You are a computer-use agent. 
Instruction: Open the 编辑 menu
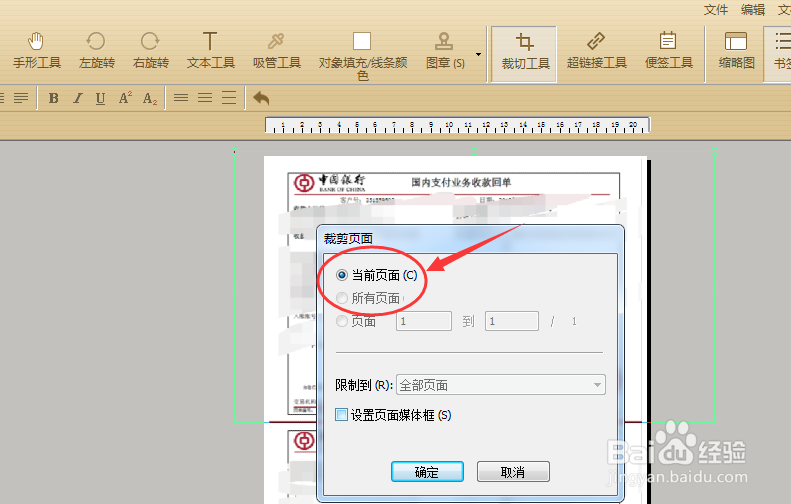(x=753, y=10)
